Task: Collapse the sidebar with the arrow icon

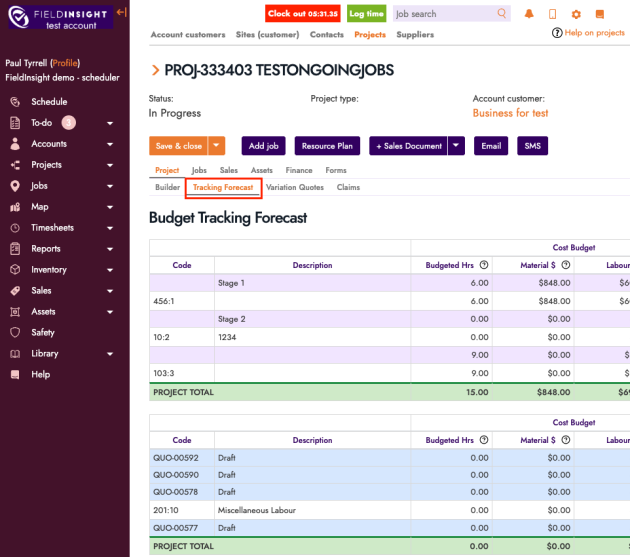Action: (x=121, y=12)
